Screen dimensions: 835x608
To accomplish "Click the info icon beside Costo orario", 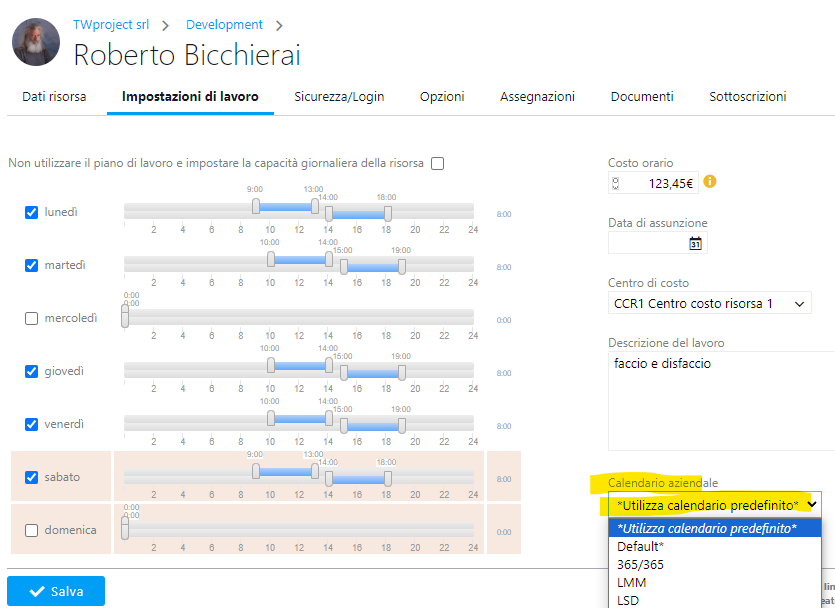I will click(710, 184).
